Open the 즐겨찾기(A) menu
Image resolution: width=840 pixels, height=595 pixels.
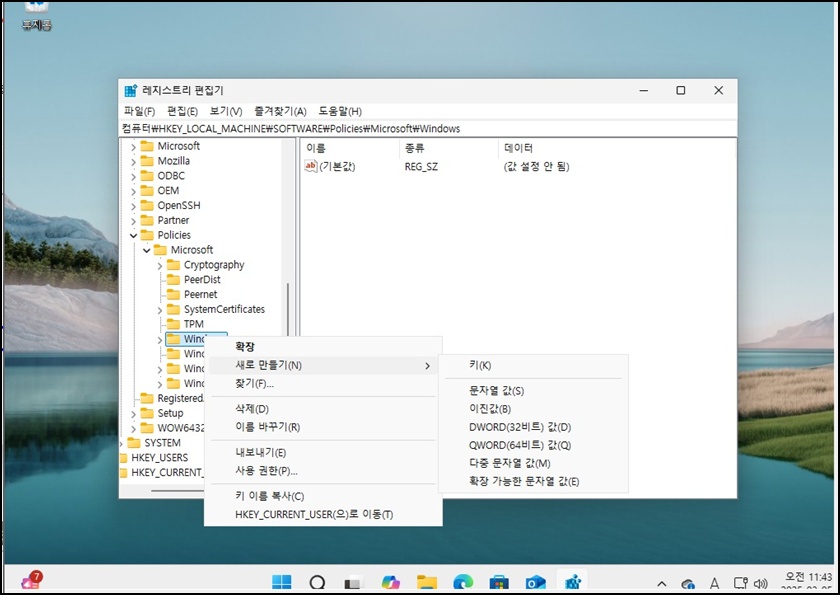click(280, 111)
